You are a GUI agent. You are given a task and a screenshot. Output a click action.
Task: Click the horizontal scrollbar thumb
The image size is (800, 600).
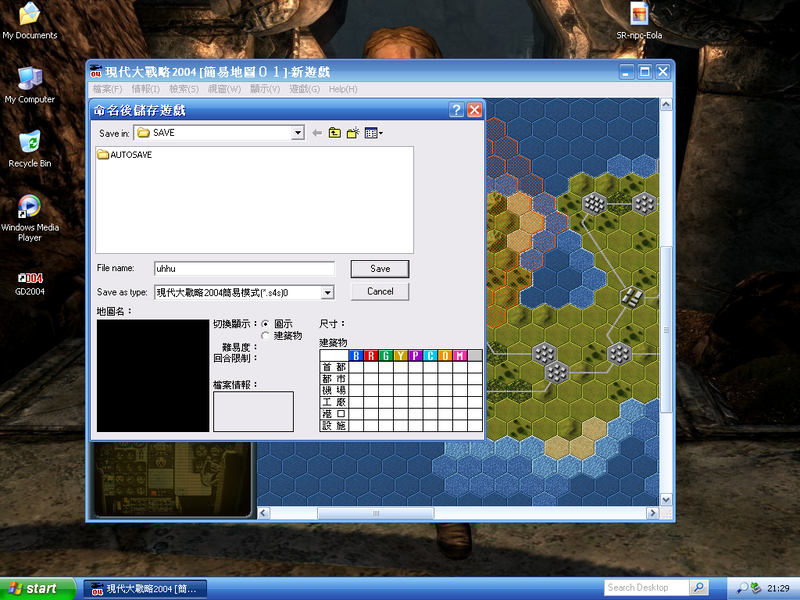pos(376,513)
